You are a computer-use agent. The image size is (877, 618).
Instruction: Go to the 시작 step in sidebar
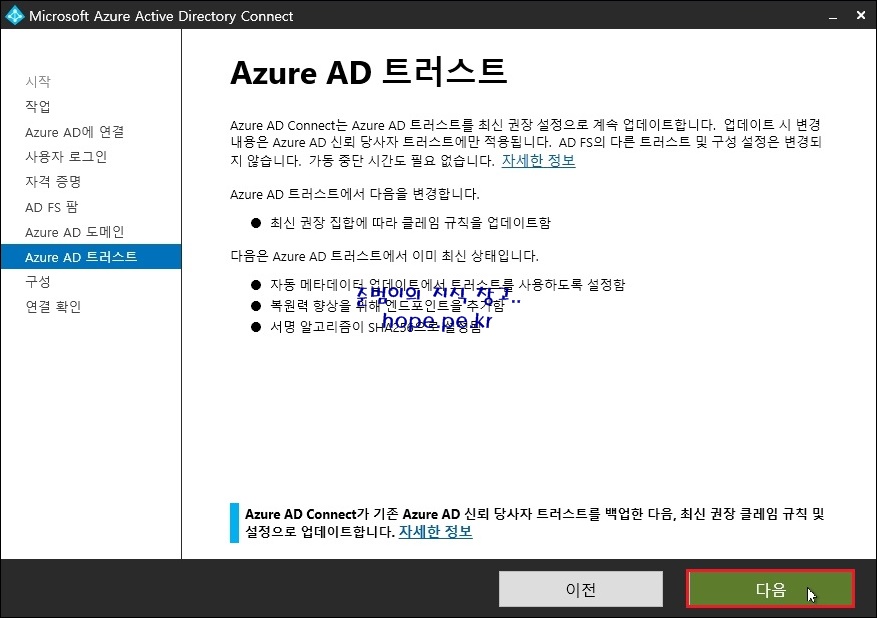pyautogui.click(x=38, y=82)
